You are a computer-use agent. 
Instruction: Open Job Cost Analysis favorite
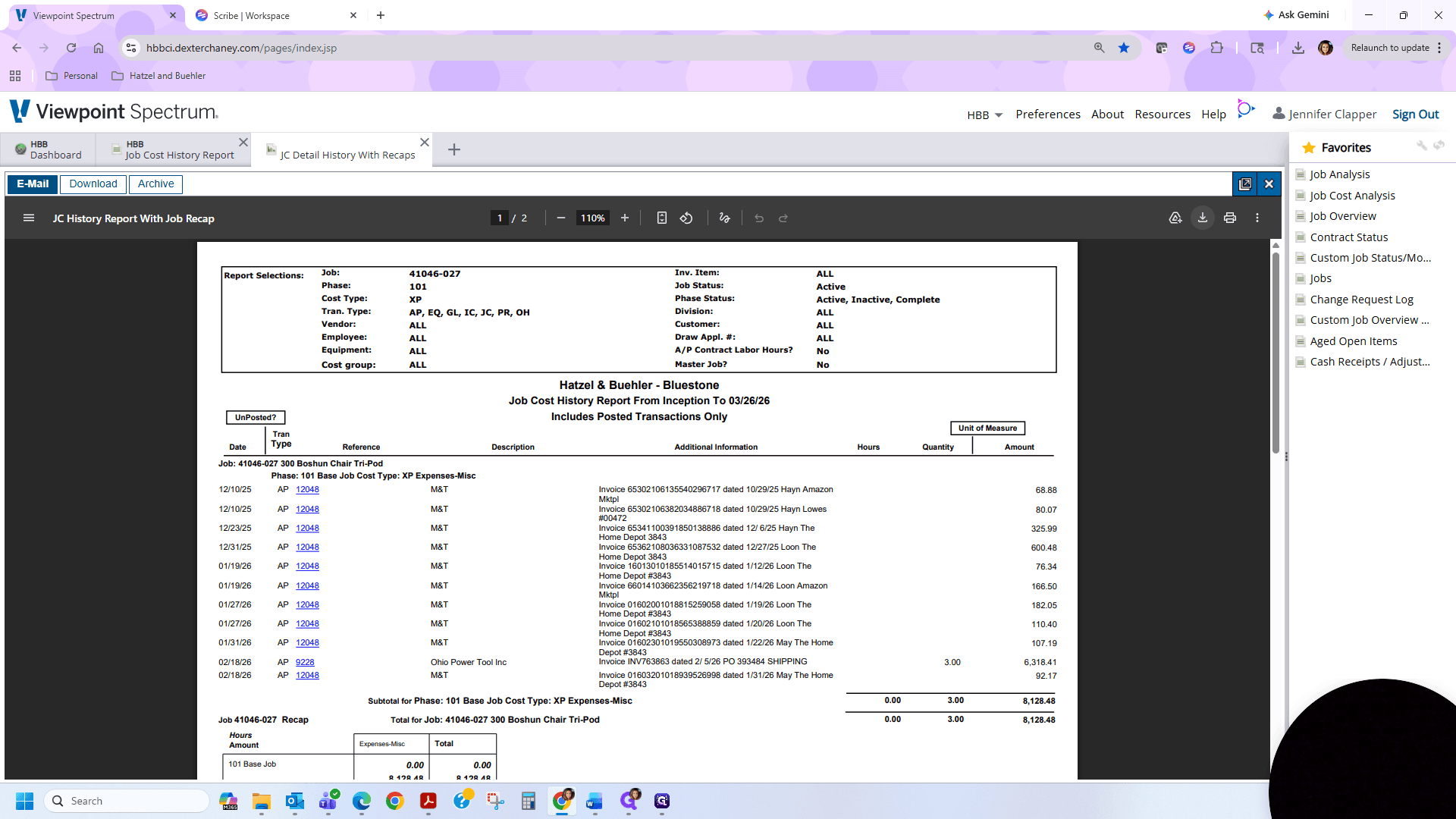pos(1352,196)
